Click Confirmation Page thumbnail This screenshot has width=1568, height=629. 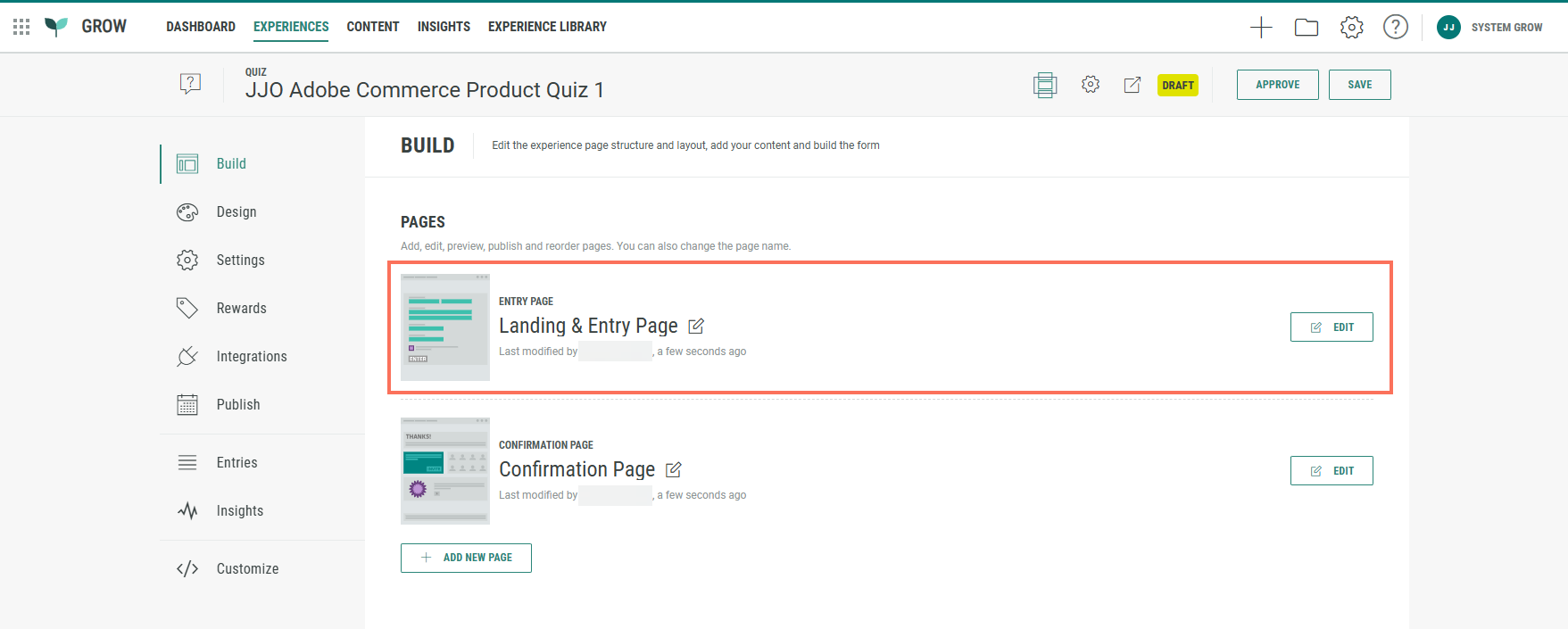445,471
